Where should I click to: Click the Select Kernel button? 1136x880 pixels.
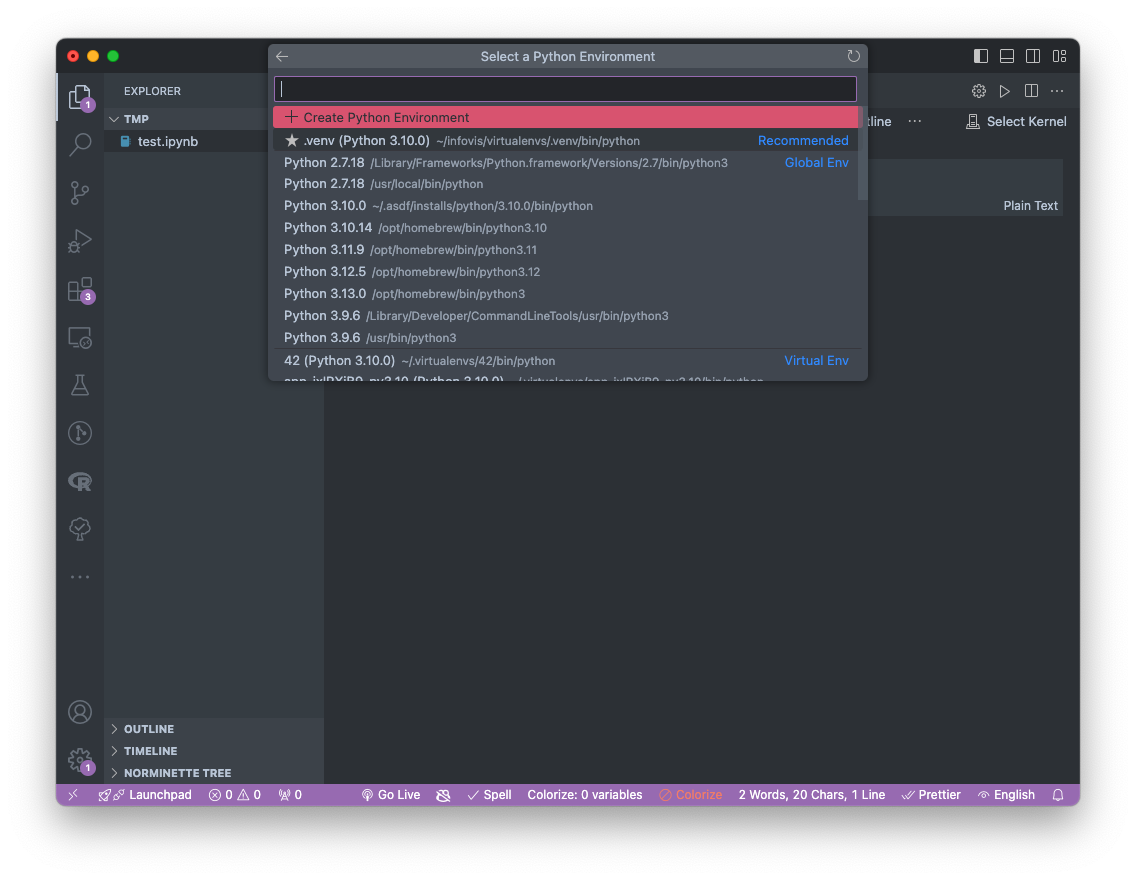click(x=1016, y=121)
